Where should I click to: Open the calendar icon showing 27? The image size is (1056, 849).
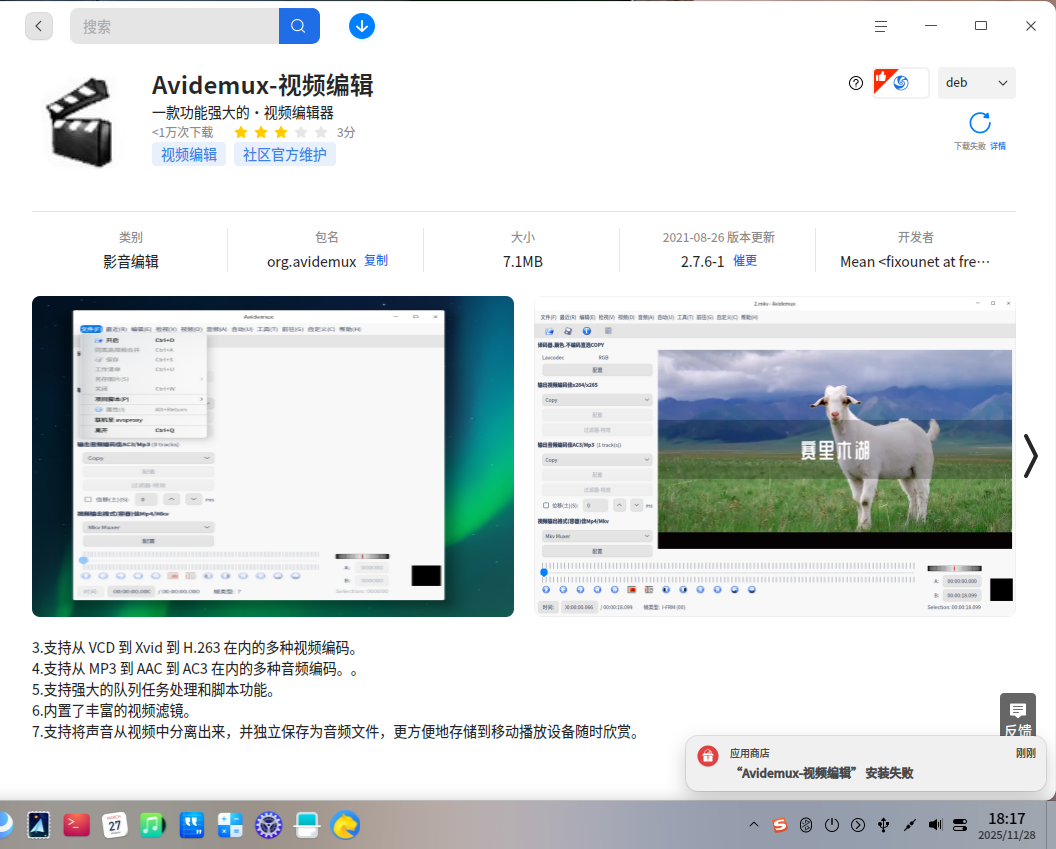coord(115,825)
